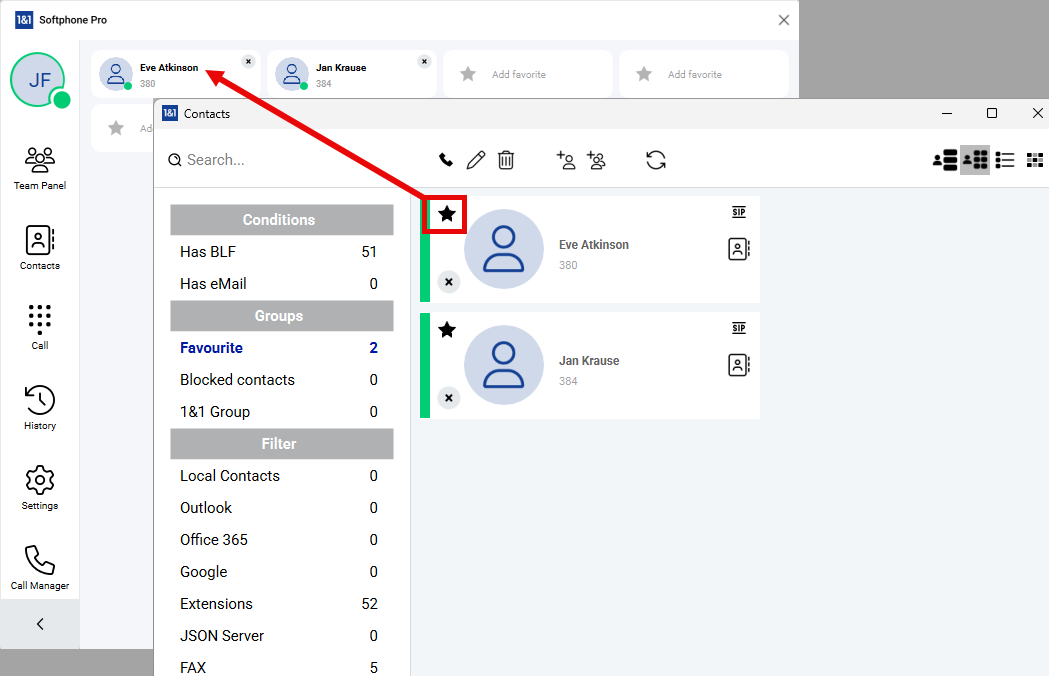The width and height of the screenshot is (1049, 676).
Task: Click the add single contact icon
Action: [566, 160]
